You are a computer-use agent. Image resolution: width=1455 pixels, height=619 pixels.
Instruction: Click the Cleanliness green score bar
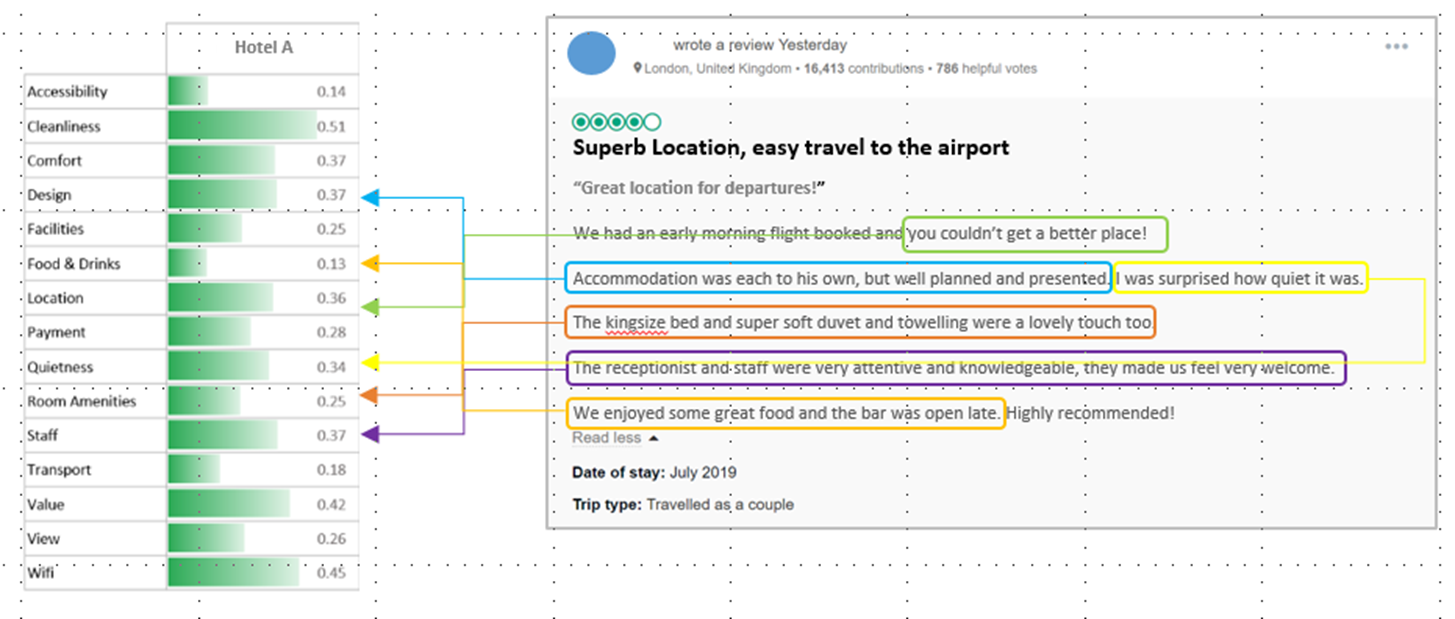click(240, 126)
